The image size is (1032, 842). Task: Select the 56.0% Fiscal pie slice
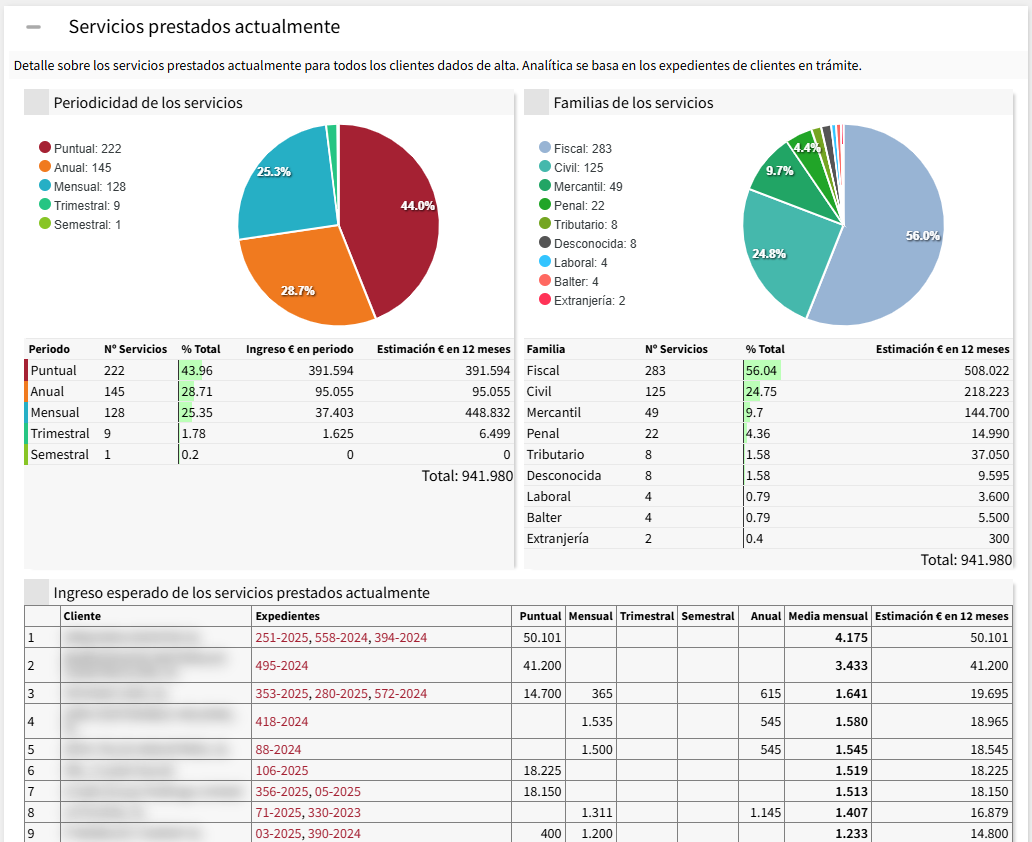point(890,240)
